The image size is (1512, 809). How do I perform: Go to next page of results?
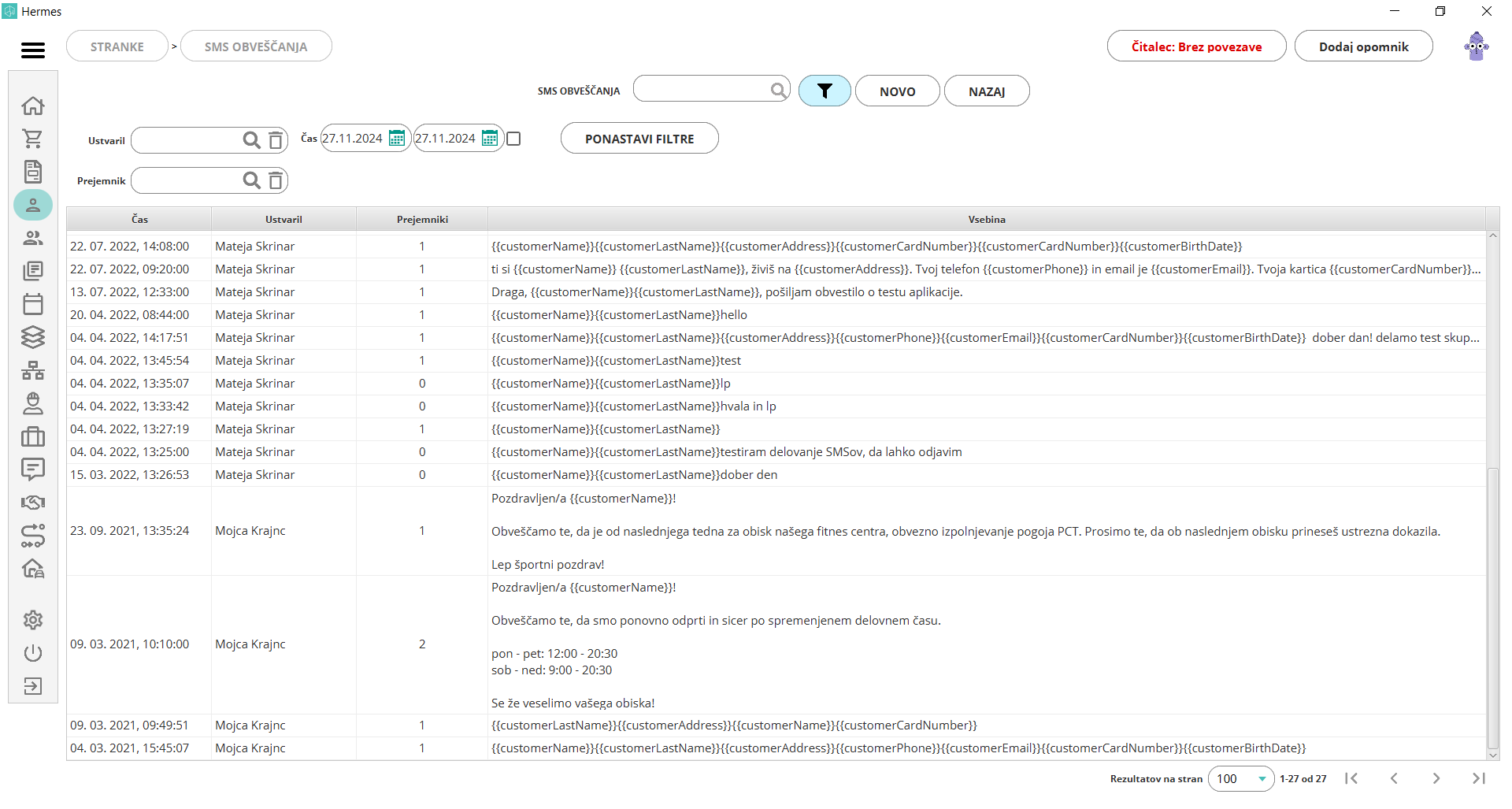click(x=1436, y=778)
